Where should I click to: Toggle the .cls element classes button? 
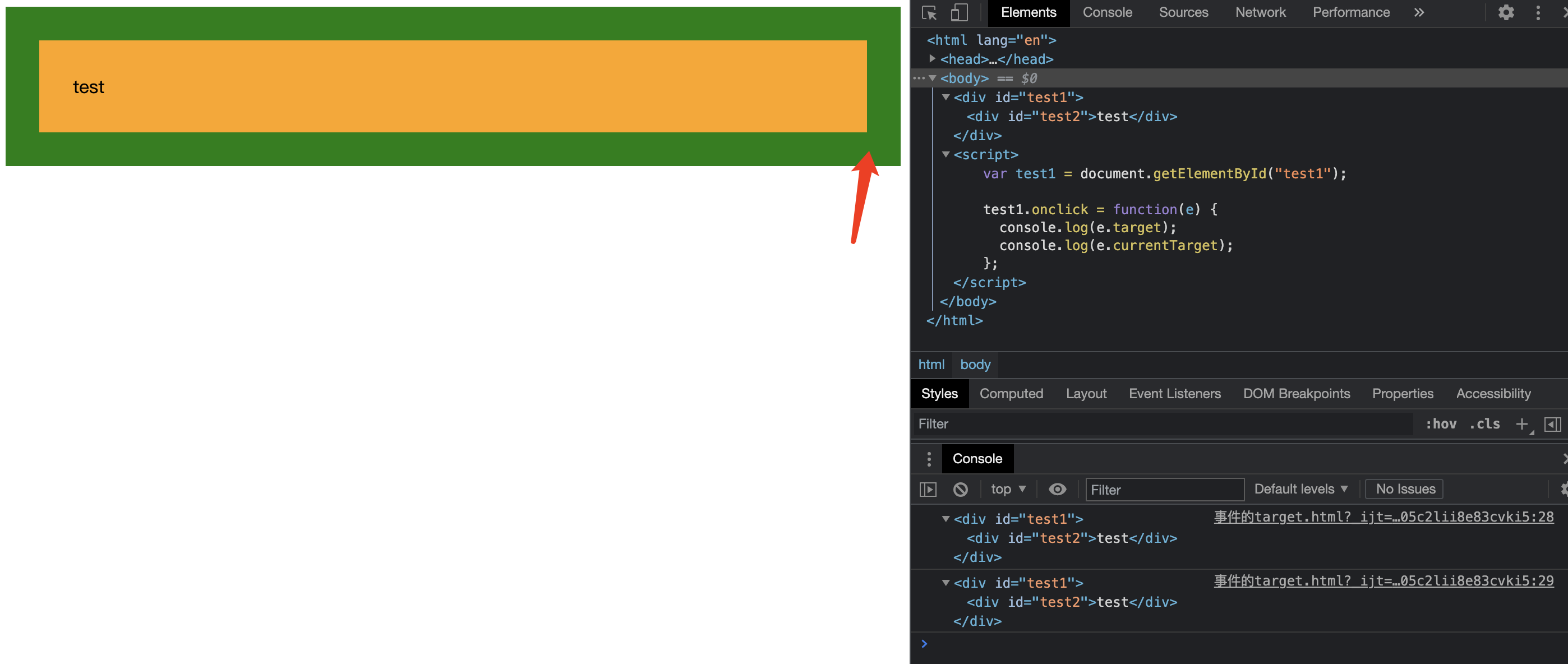pos(1484,423)
